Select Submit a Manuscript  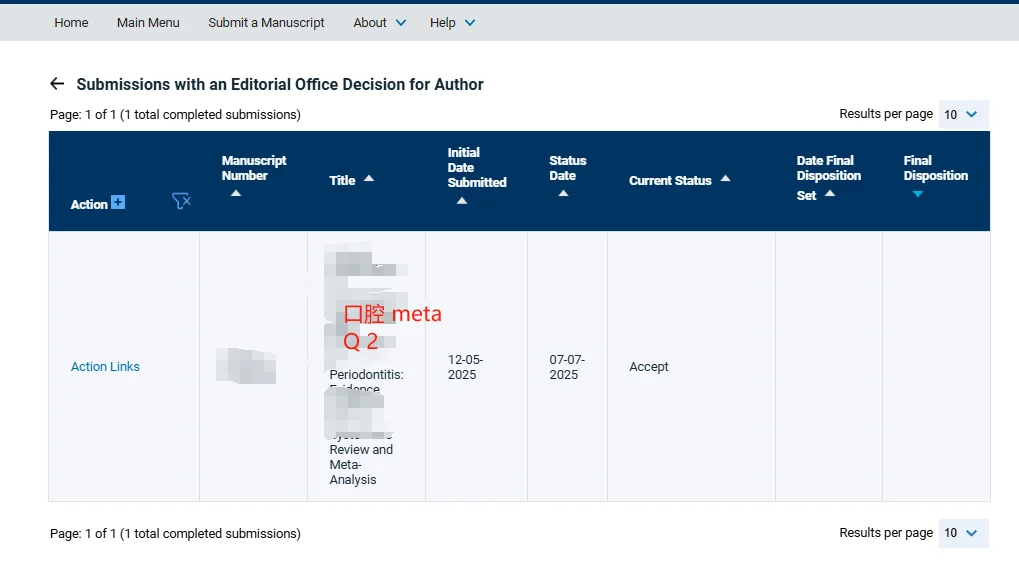click(x=266, y=23)
